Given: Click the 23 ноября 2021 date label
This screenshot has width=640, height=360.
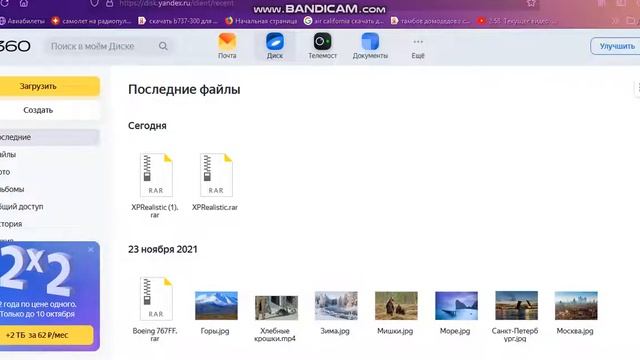Looking at the screenshot, I should tap(162, 249).
